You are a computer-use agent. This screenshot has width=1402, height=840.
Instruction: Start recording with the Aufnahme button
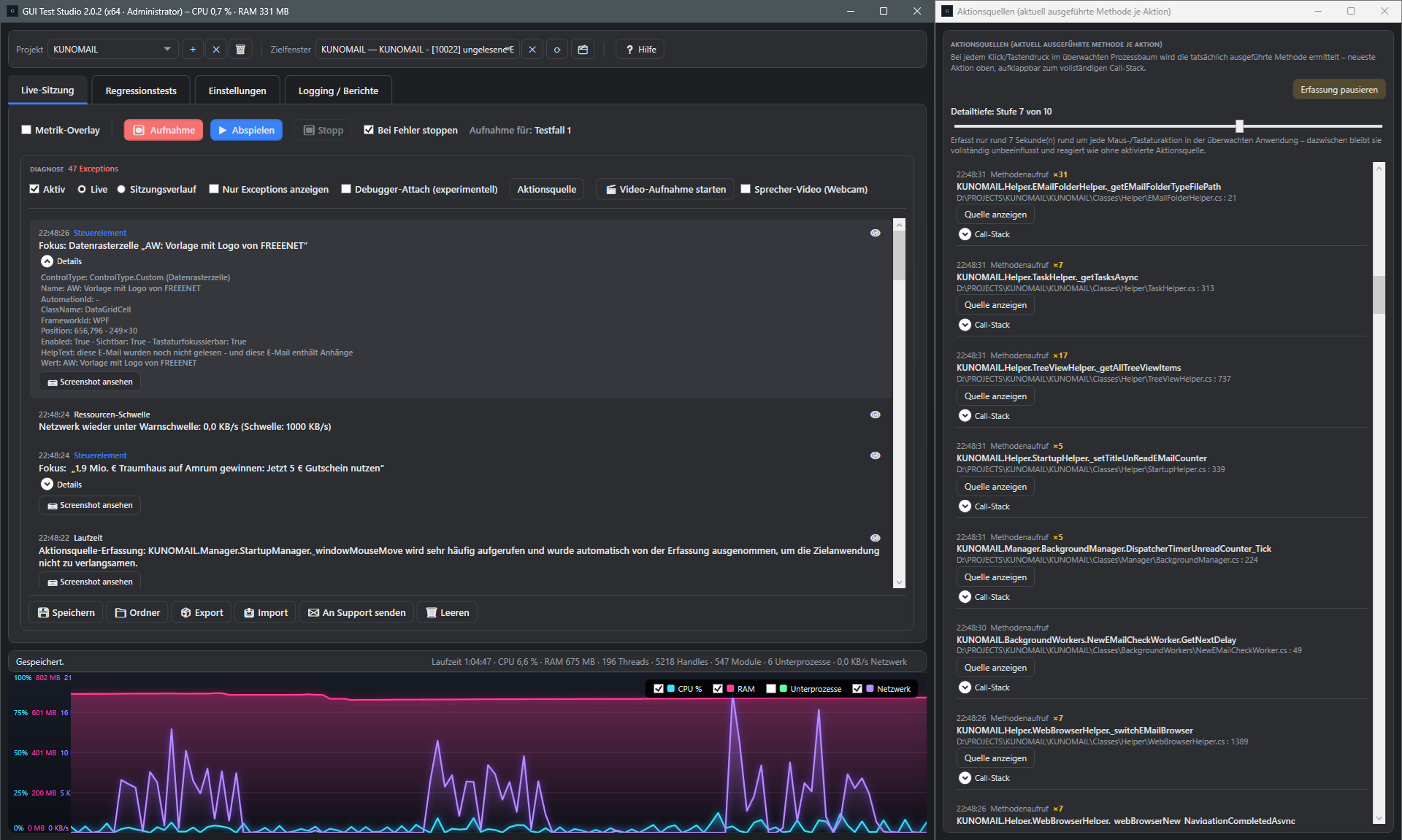pyautogui.click(x=164, y=130)
